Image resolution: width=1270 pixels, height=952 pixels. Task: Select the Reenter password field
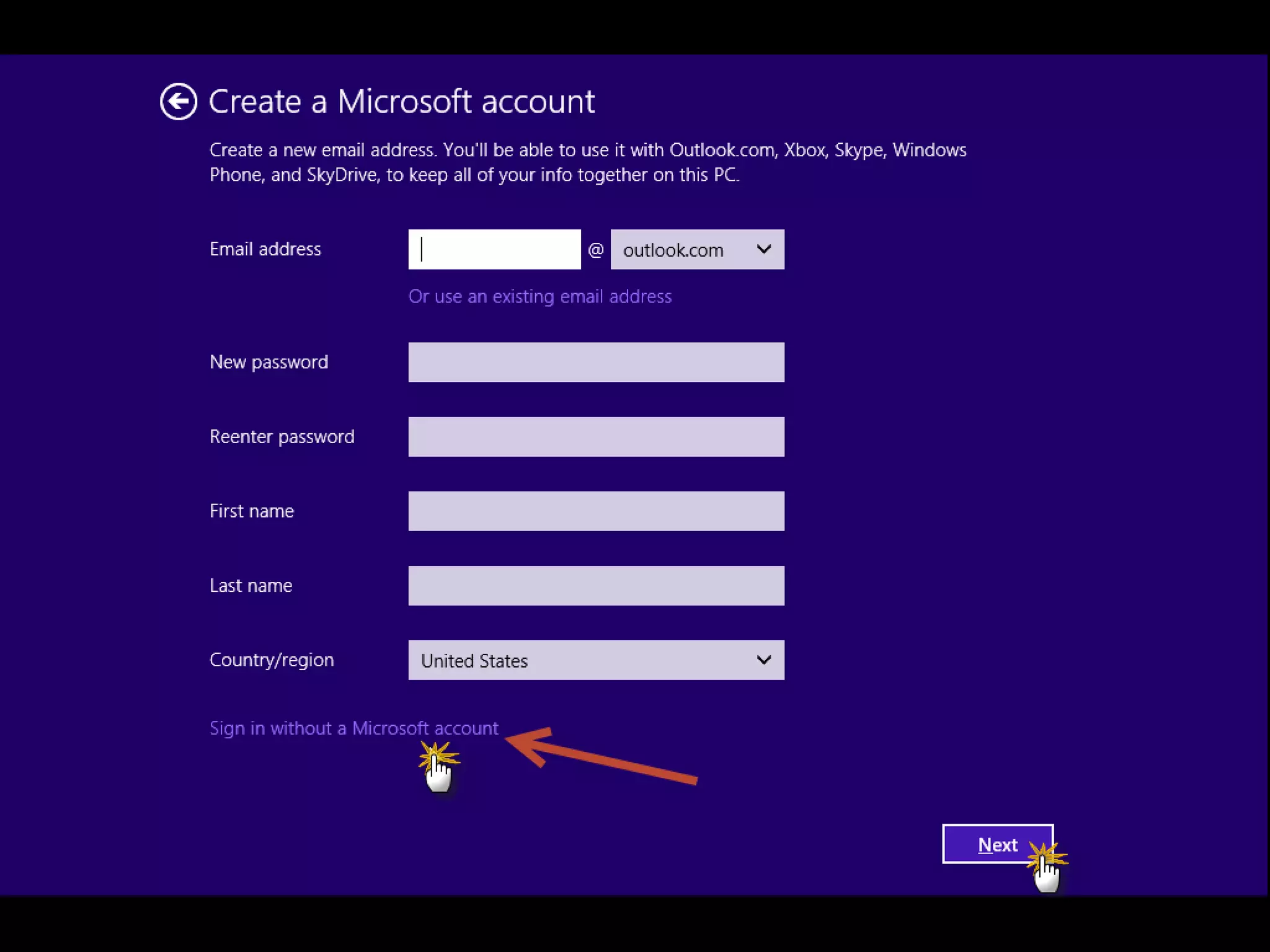click(x=596, y=436)
